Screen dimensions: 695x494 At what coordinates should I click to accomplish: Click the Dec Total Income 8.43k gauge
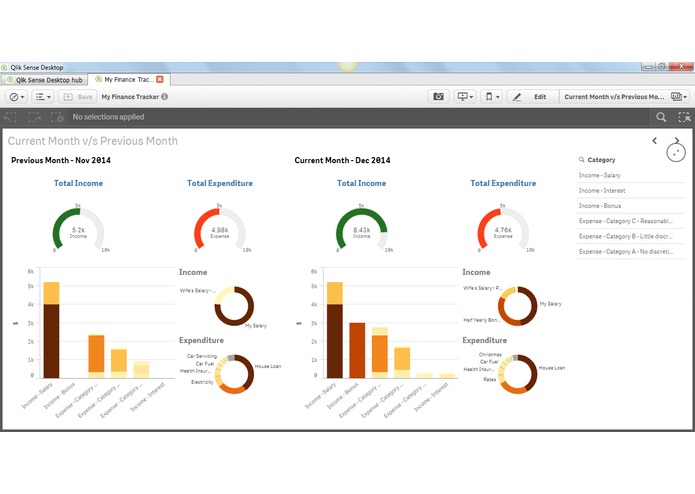(x=362, y=229)
